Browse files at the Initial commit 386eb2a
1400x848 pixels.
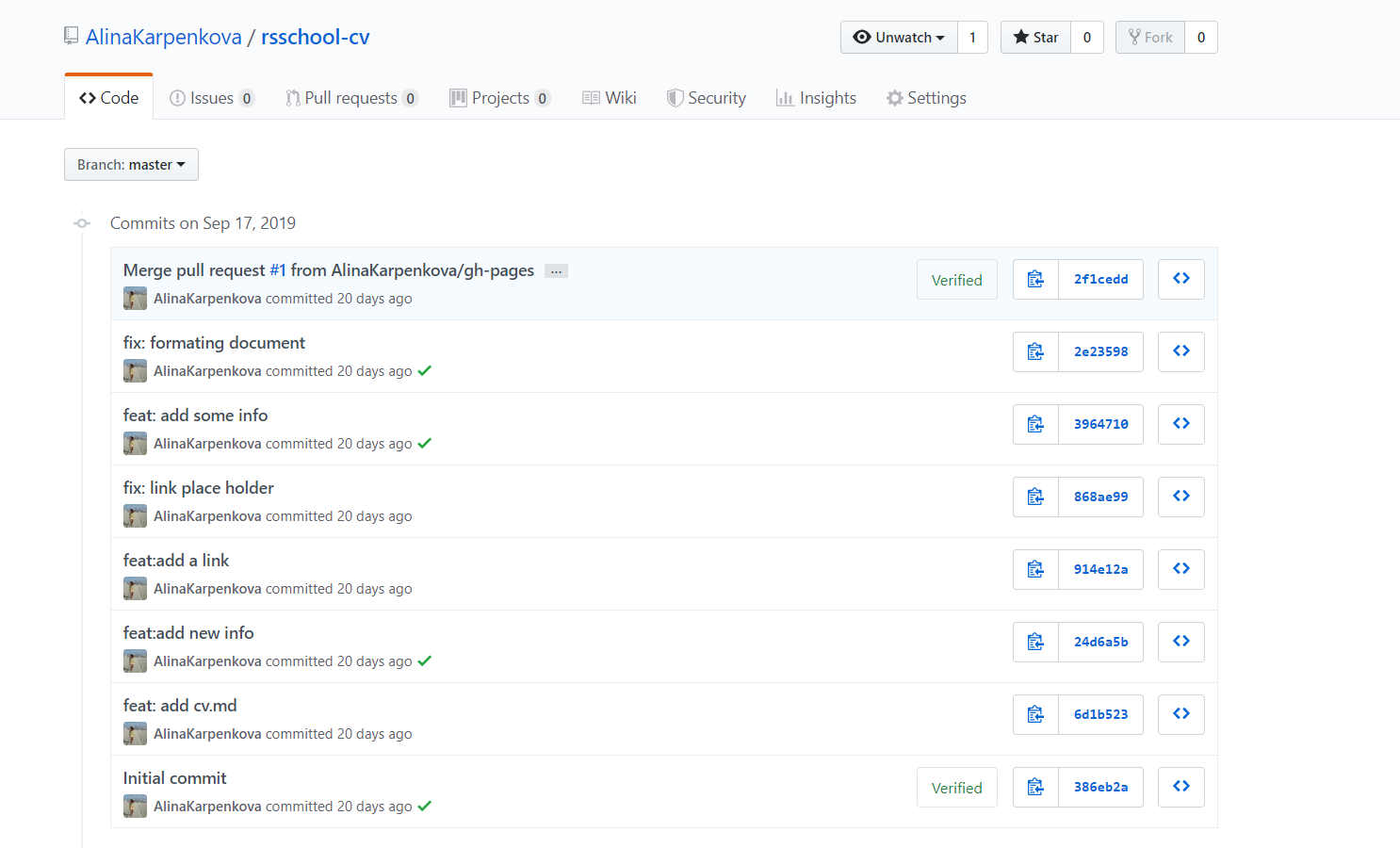tap(1180, 786)
